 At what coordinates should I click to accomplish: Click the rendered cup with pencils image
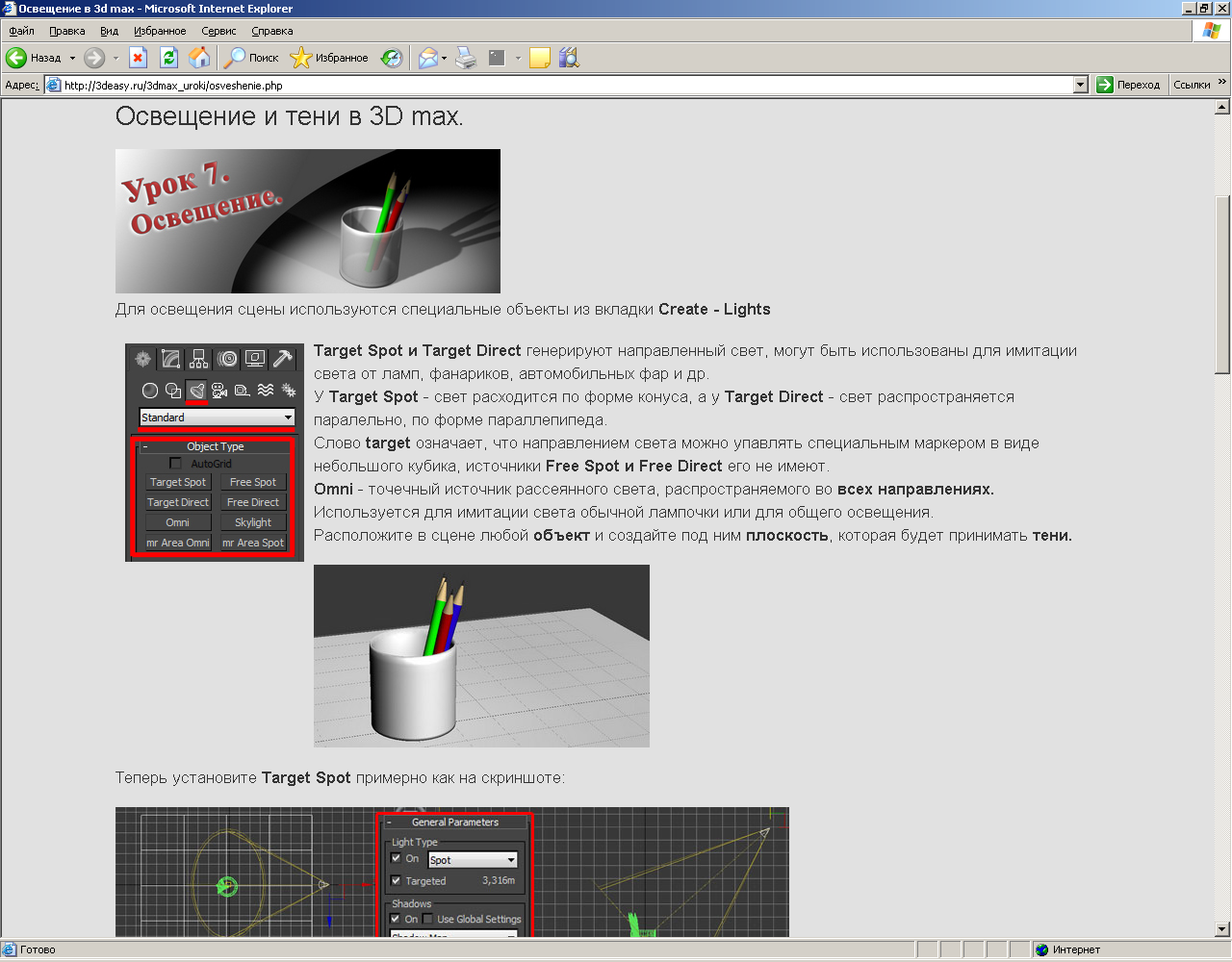pos(481,656)
